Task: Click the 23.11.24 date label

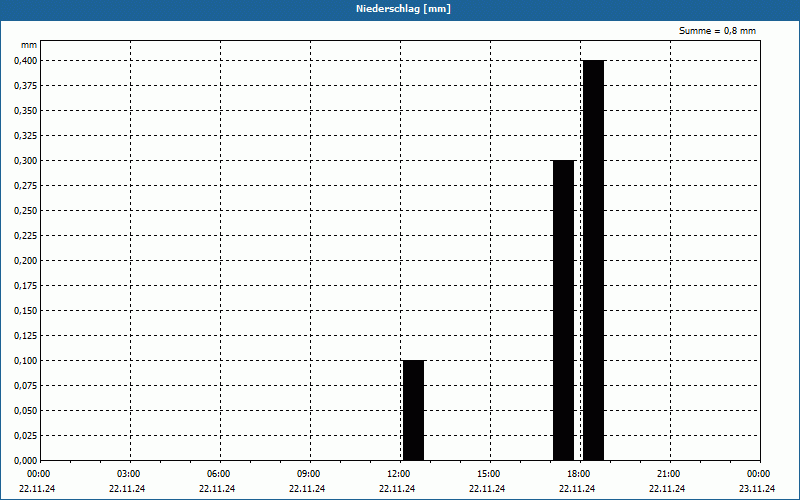Action: [757, 489]
